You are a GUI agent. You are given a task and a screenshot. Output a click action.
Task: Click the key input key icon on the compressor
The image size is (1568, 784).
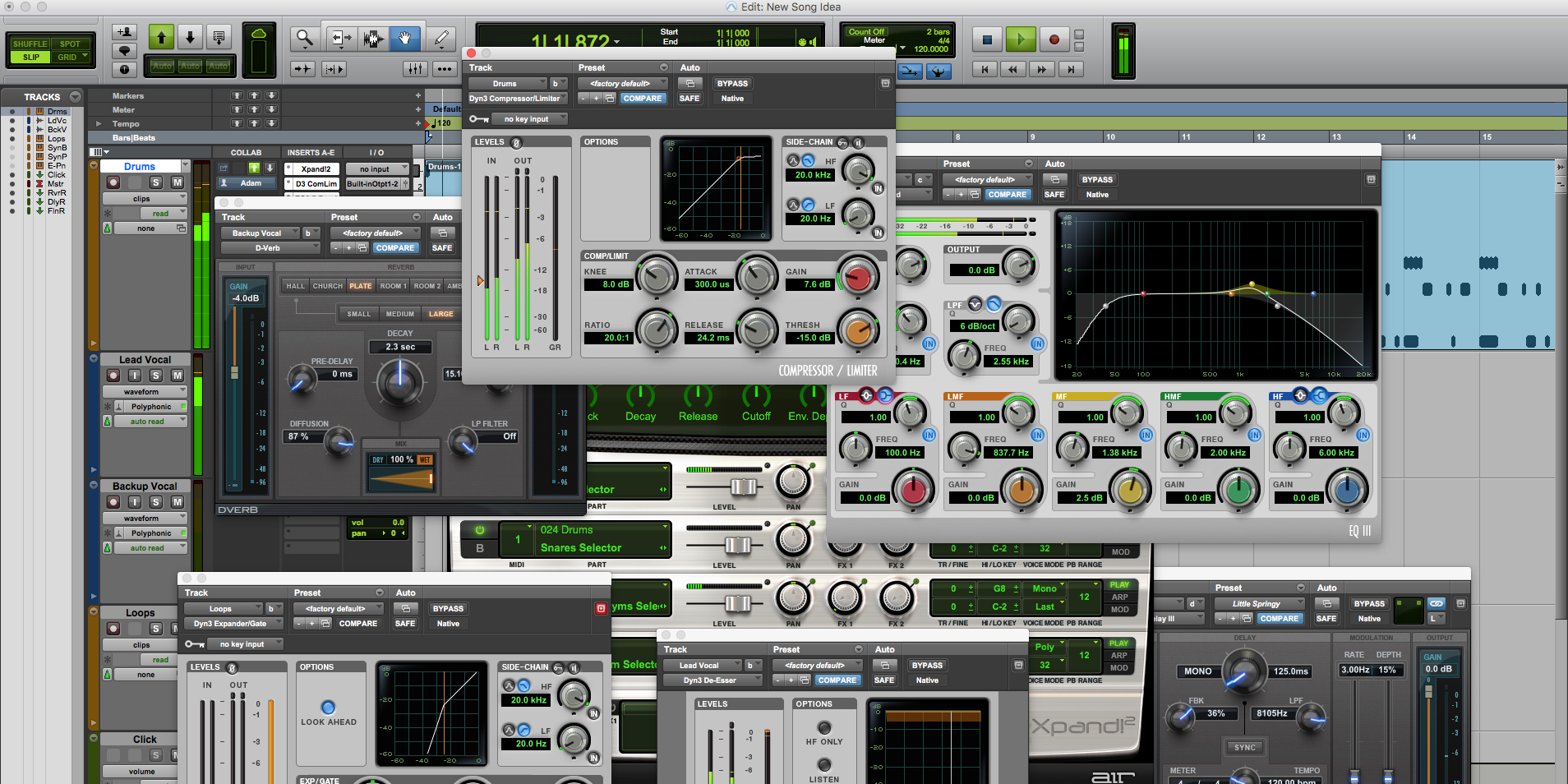[478, 118]
